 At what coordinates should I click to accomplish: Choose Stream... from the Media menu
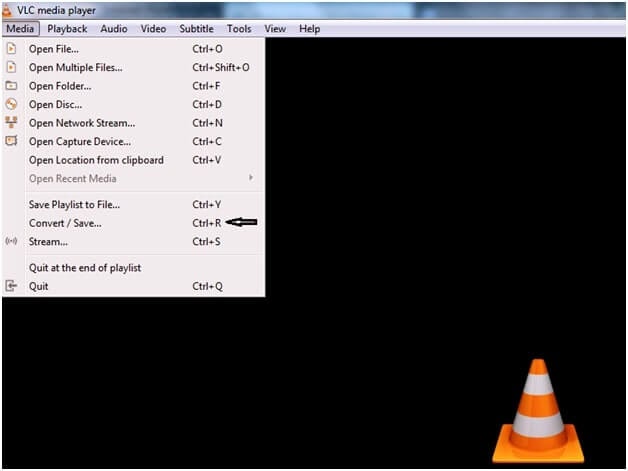(x=134, y=242)
